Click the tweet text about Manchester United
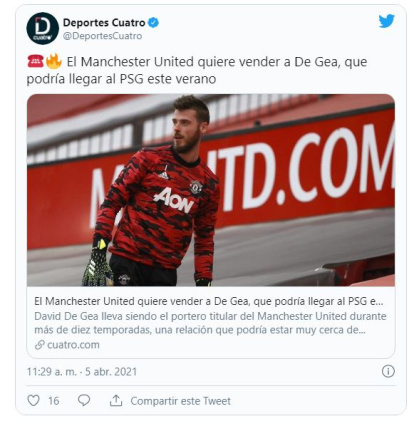 [x=197, y=70]
